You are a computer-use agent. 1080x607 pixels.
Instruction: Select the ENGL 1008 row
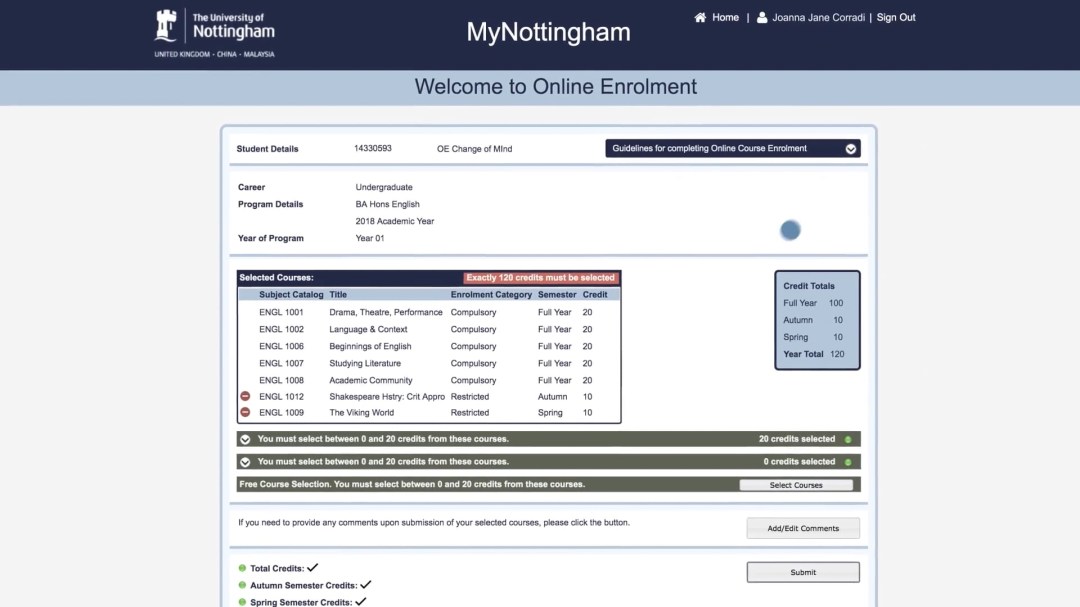coord(428,380)
